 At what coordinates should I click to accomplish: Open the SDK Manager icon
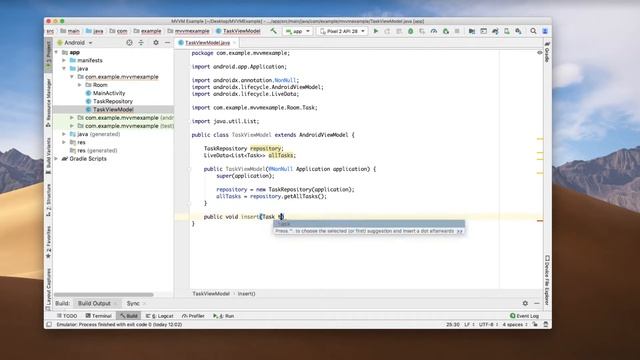click(518, 31)
